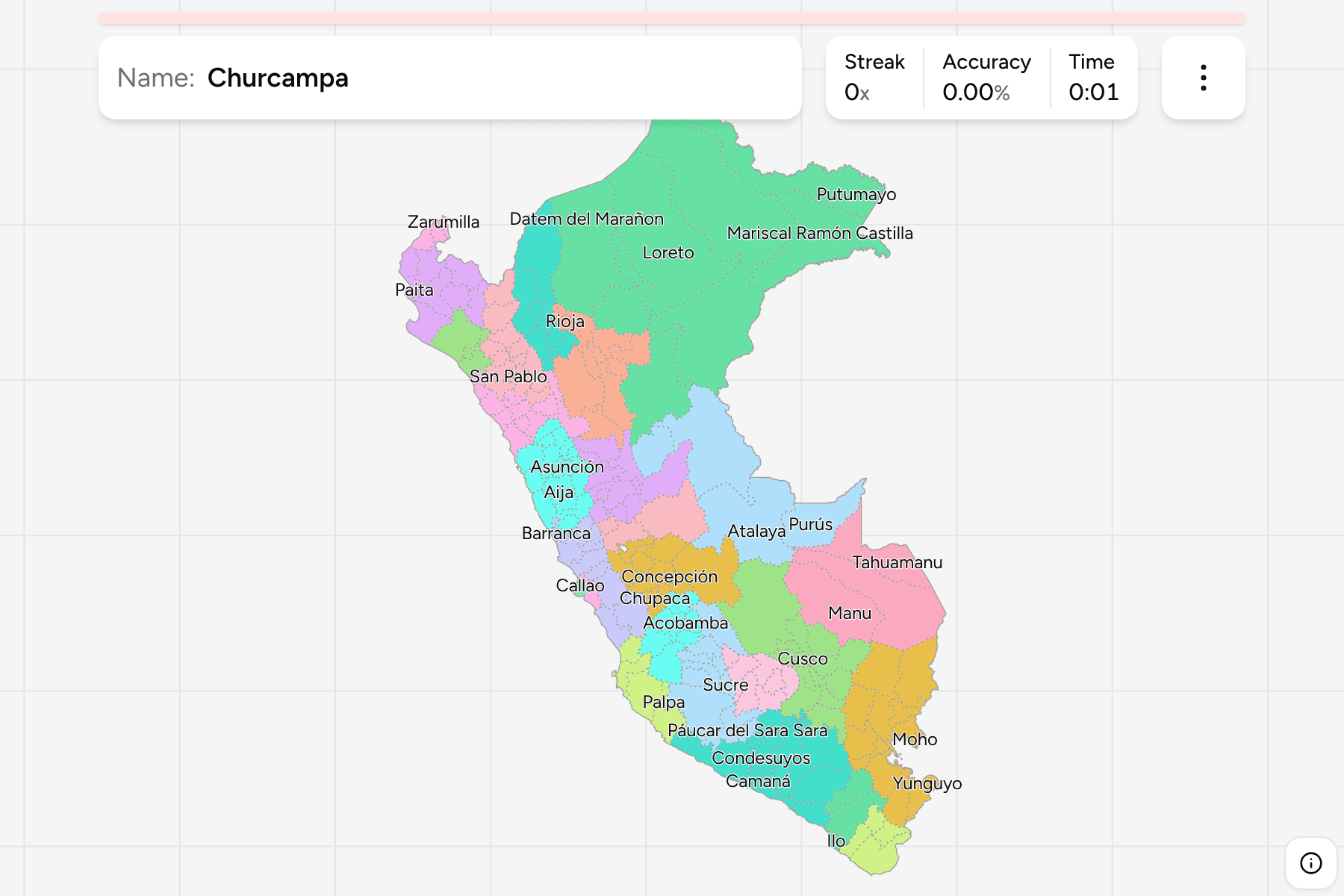The image size is (1344, 896).
Task: Select the Yunguyo label
Action: (x=927, y=784)
